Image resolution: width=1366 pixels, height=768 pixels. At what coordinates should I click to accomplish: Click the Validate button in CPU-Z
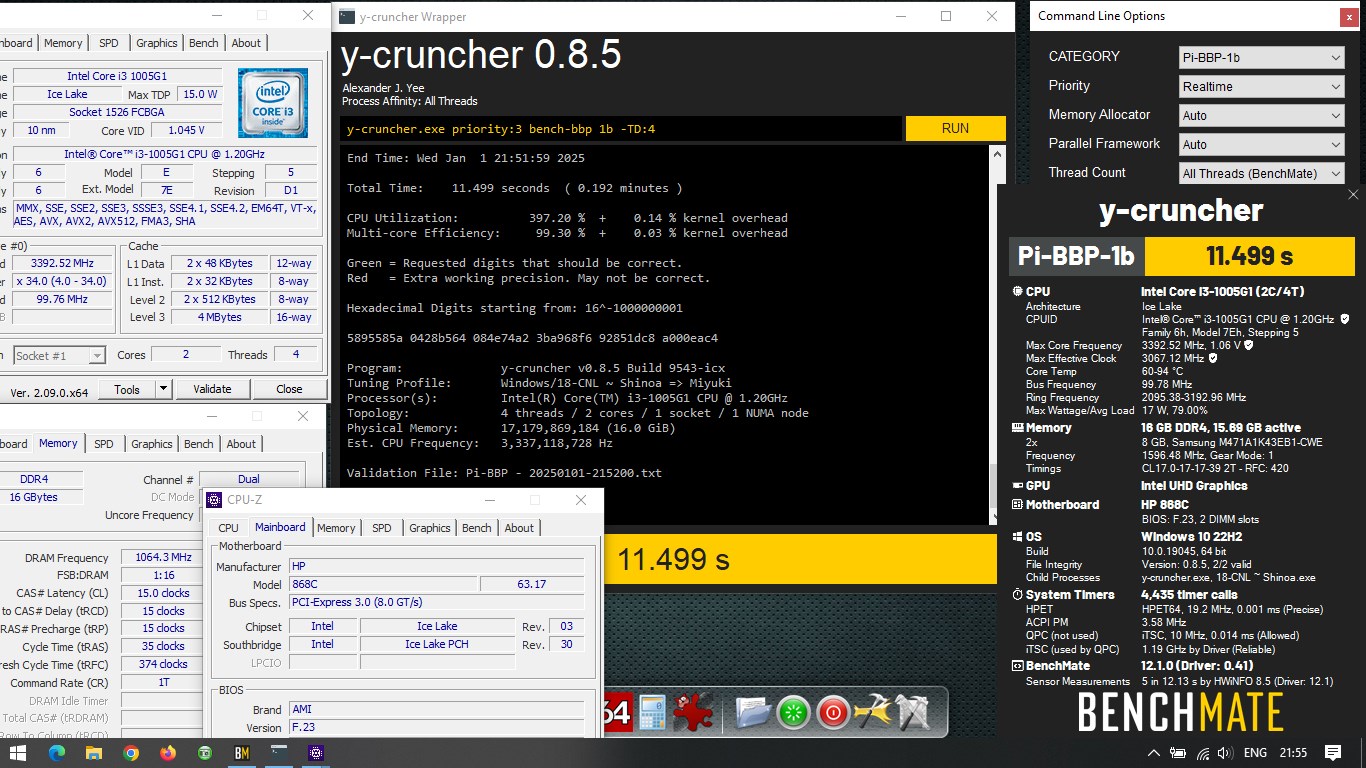[212, 389]
